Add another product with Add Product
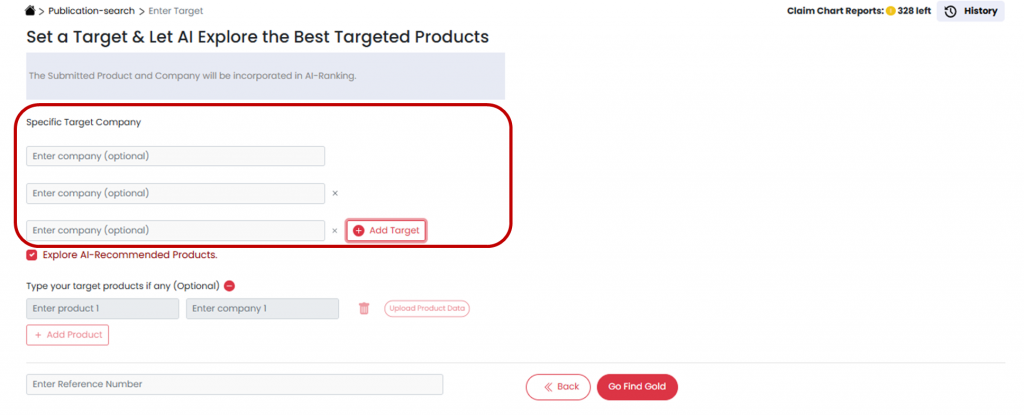 pyautogui.click(x=67, y=335)
